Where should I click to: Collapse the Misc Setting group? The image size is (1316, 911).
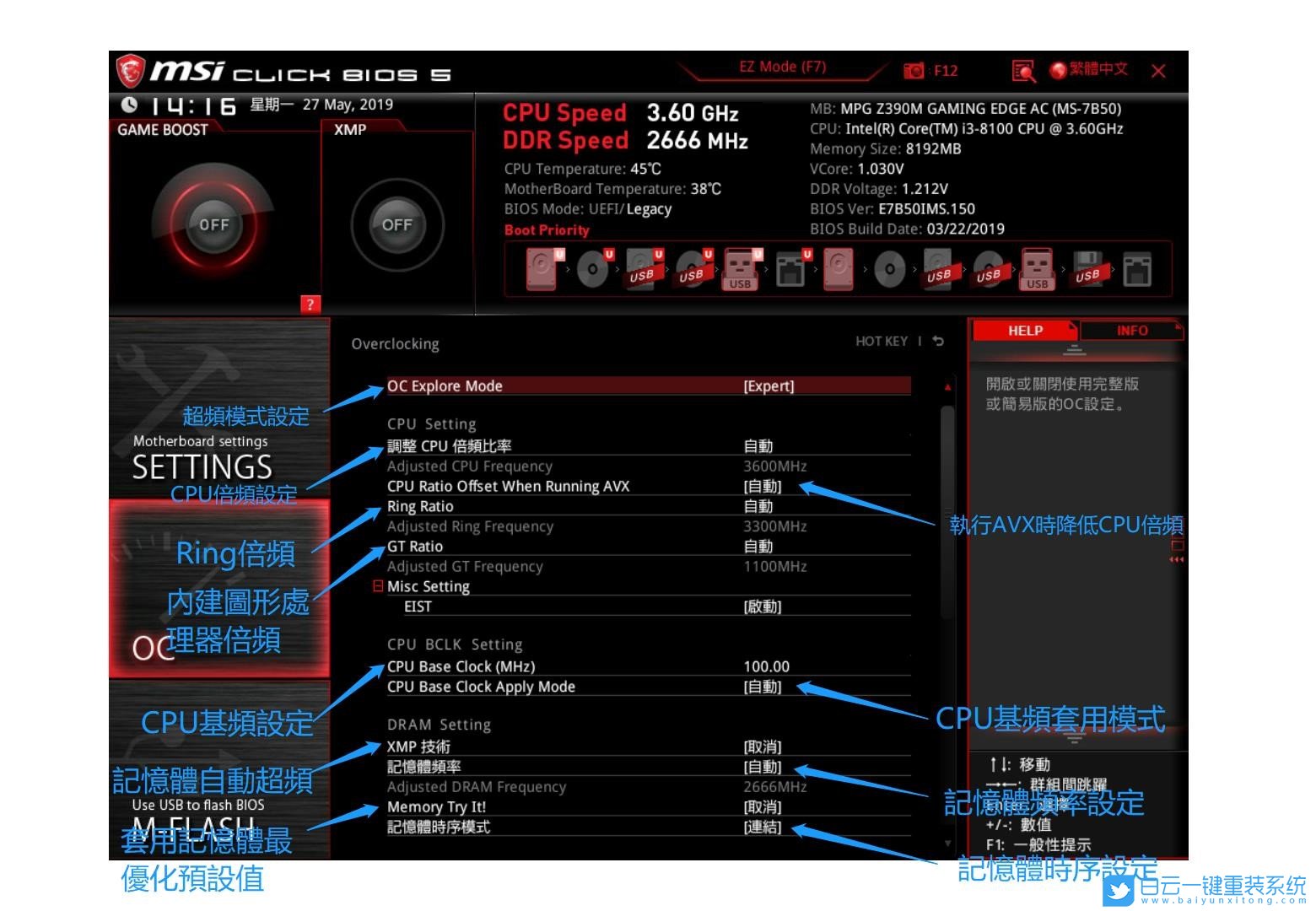pos(378,586)
